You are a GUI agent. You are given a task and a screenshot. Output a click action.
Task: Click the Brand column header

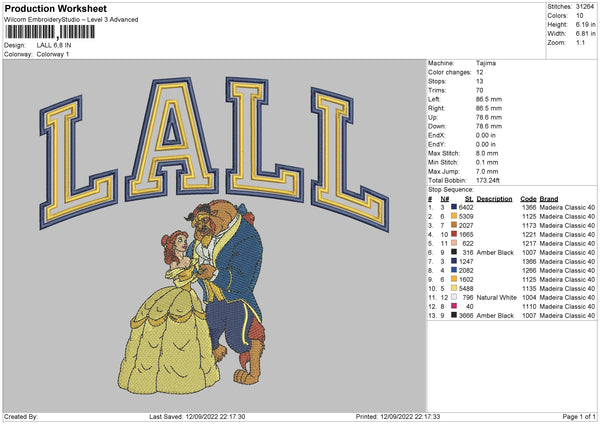coord(549,199)
